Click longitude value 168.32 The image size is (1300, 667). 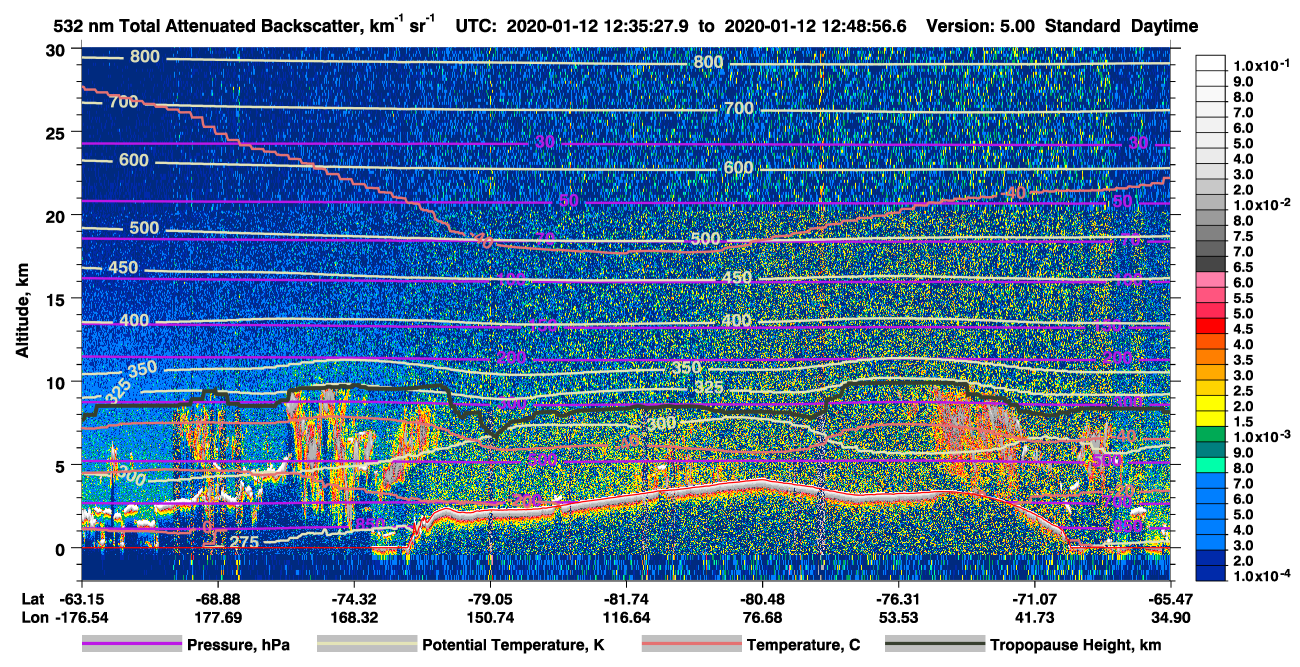click(x=354, y=618)
